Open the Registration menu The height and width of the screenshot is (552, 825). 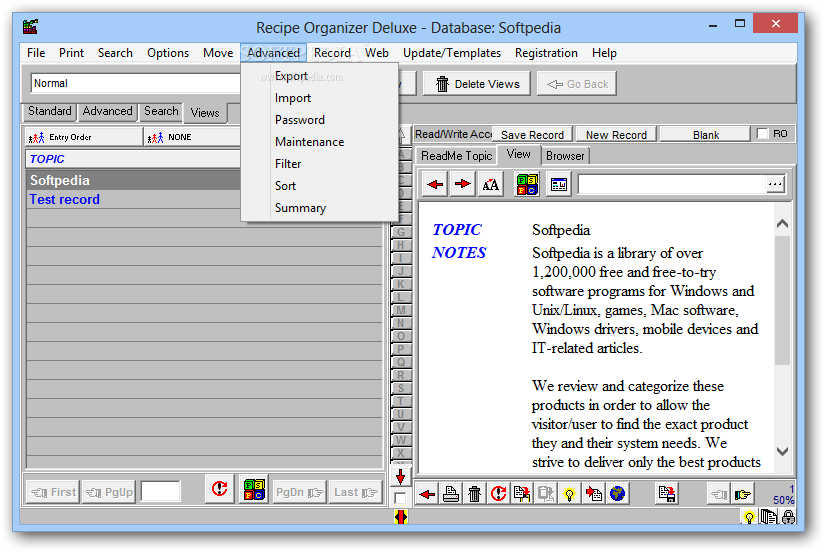[546, 53]
